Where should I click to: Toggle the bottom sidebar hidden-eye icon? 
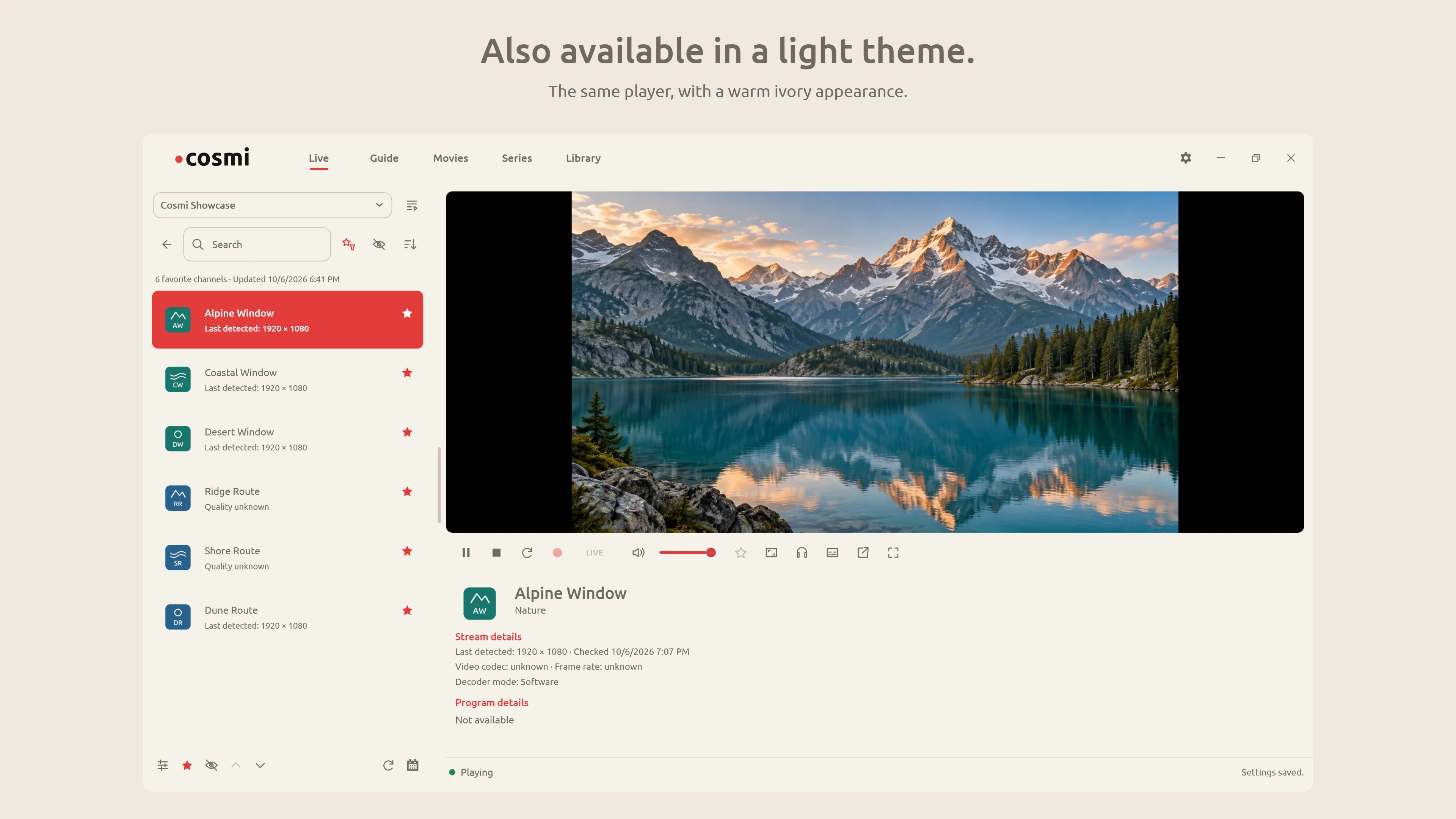[x=212, y=765]
